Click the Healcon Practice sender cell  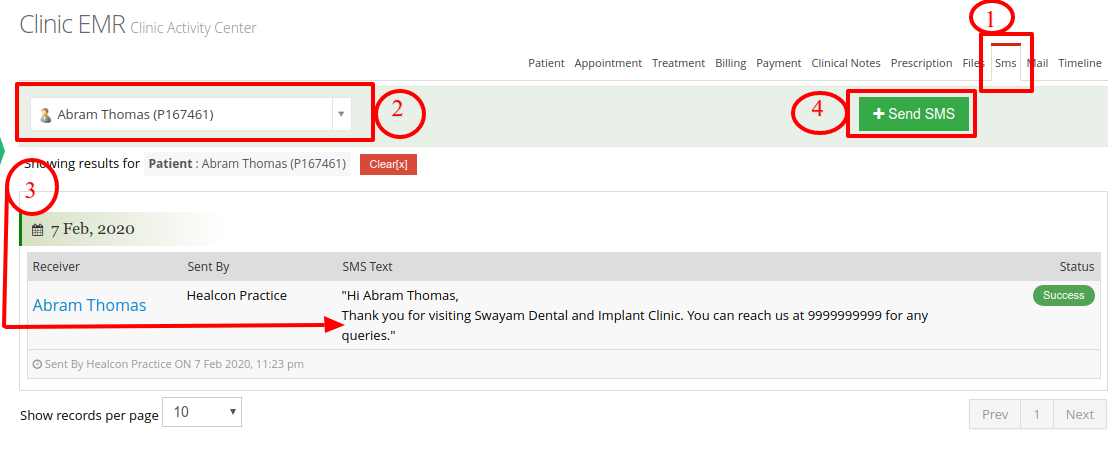coord(237,295)
